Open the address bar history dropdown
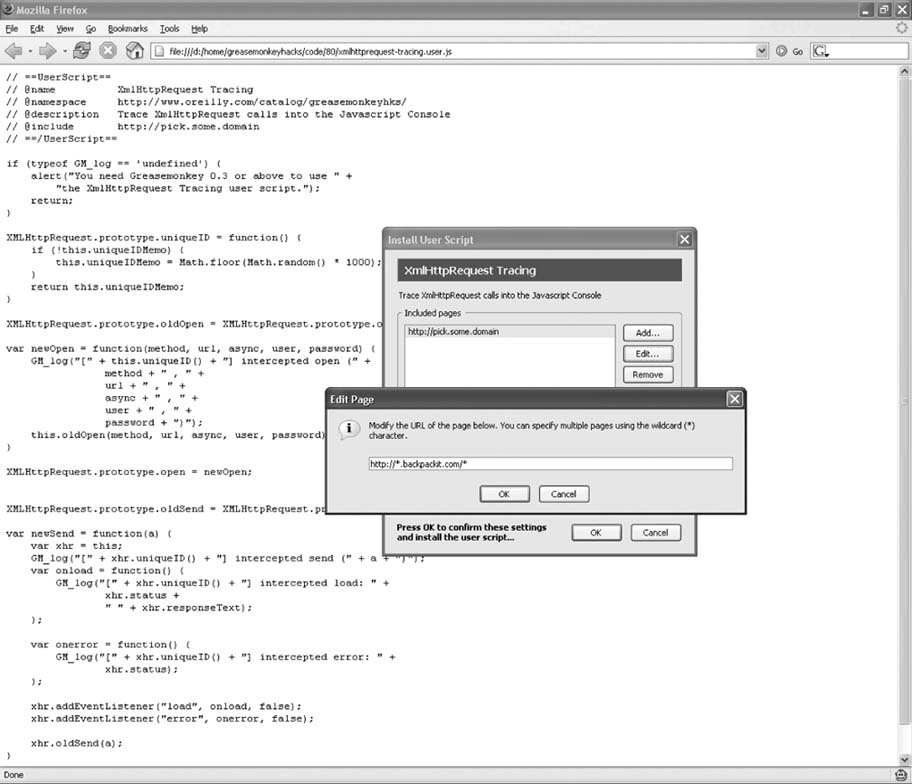 (x=762, y=50)
